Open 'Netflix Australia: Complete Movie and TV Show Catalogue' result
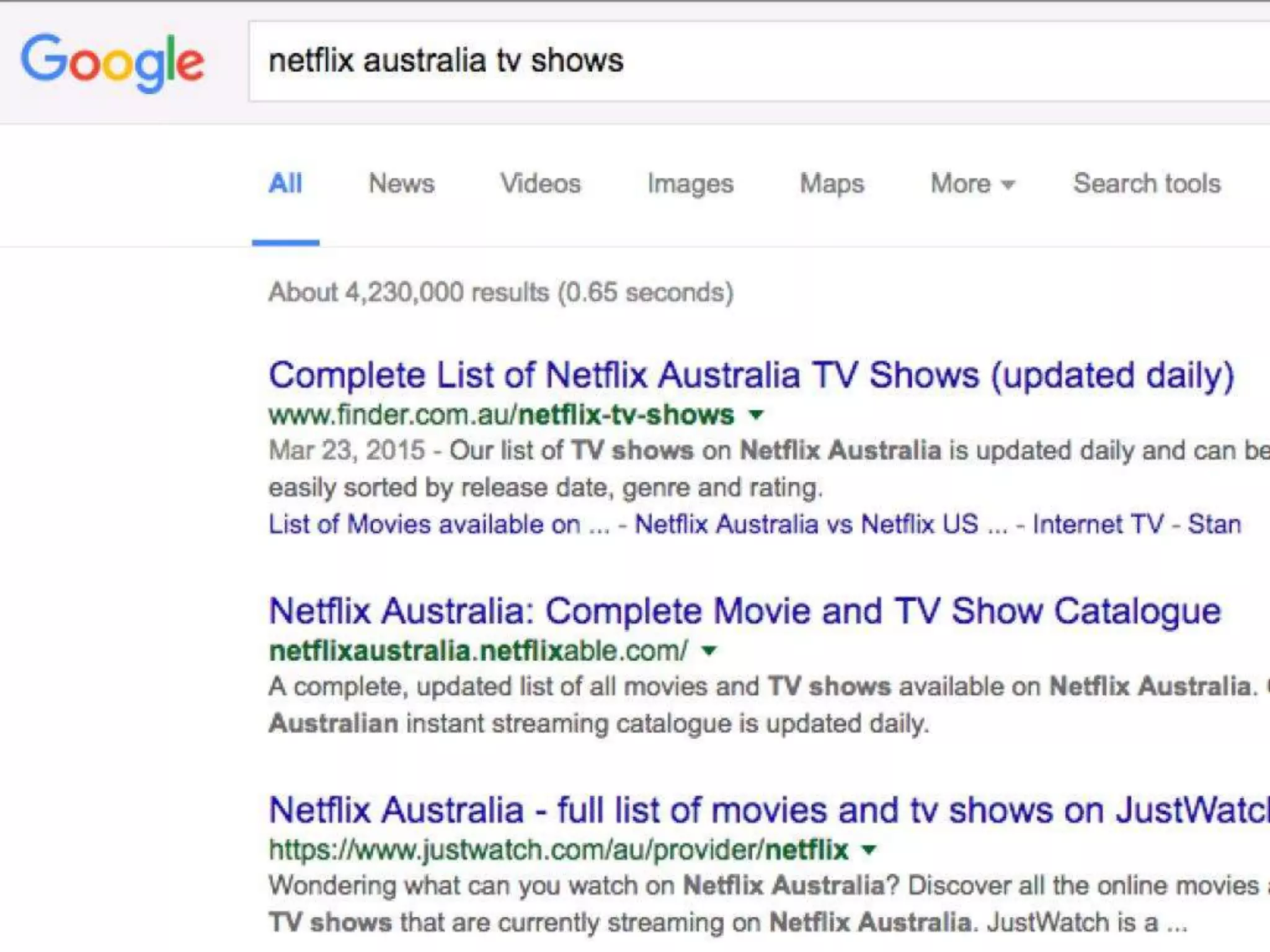 click(745, 611)
